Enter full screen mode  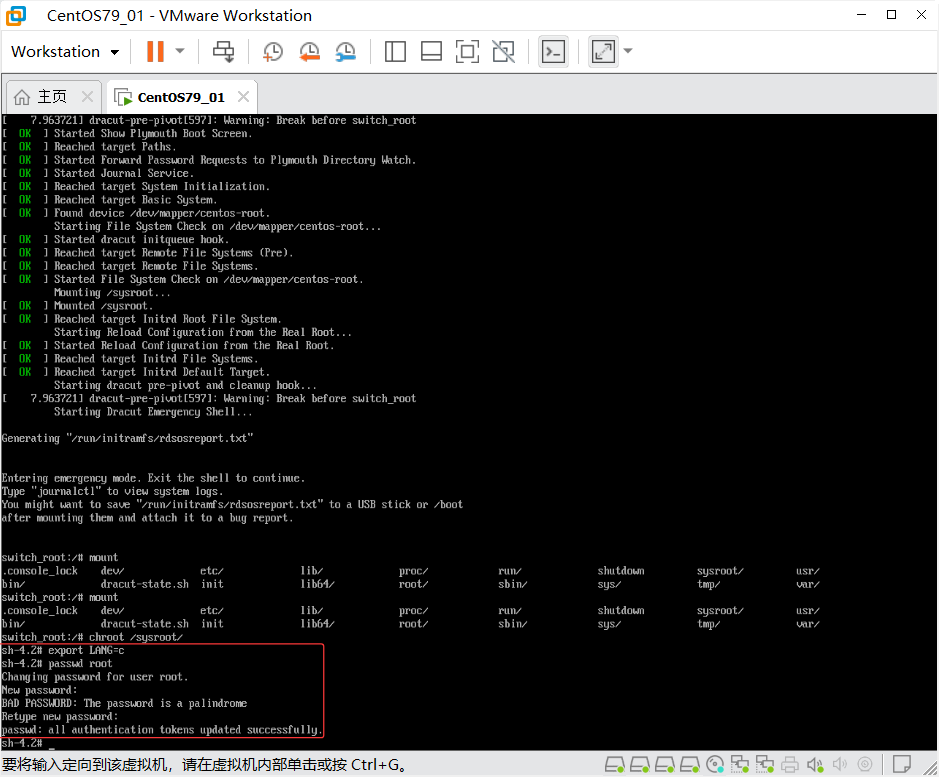point(467,52)
